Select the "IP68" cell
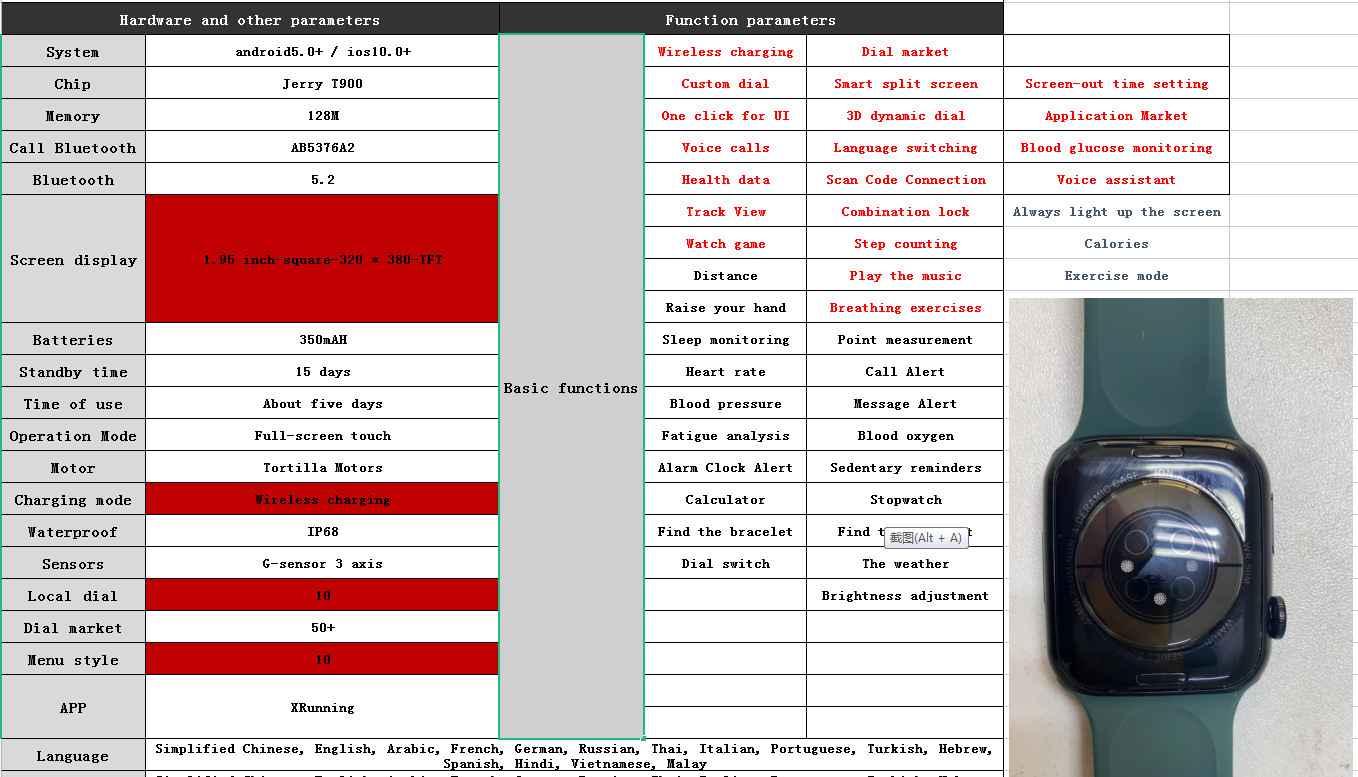This screenshot has height=777, width=1358. [322, 532]
